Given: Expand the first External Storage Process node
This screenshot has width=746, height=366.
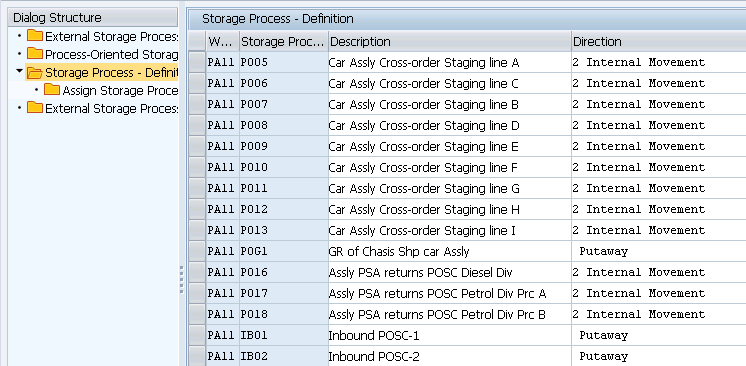Looking at the screenshot, I should [19, 36].
